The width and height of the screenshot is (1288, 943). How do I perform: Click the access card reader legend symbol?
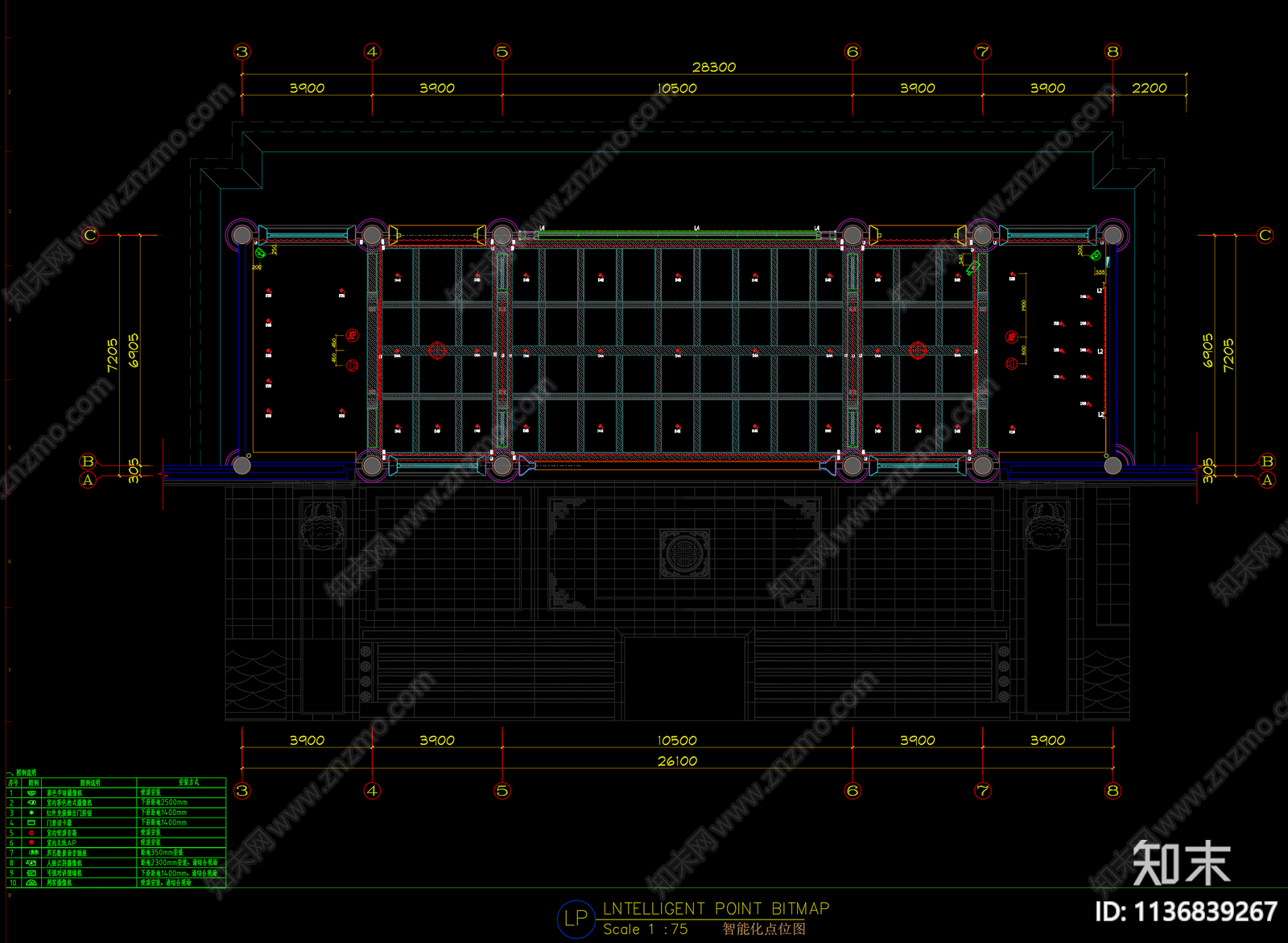tap(32, 823)
